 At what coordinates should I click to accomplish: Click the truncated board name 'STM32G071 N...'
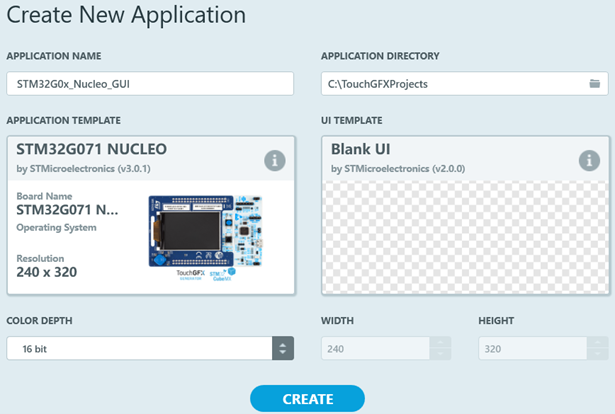pos(67,210)
